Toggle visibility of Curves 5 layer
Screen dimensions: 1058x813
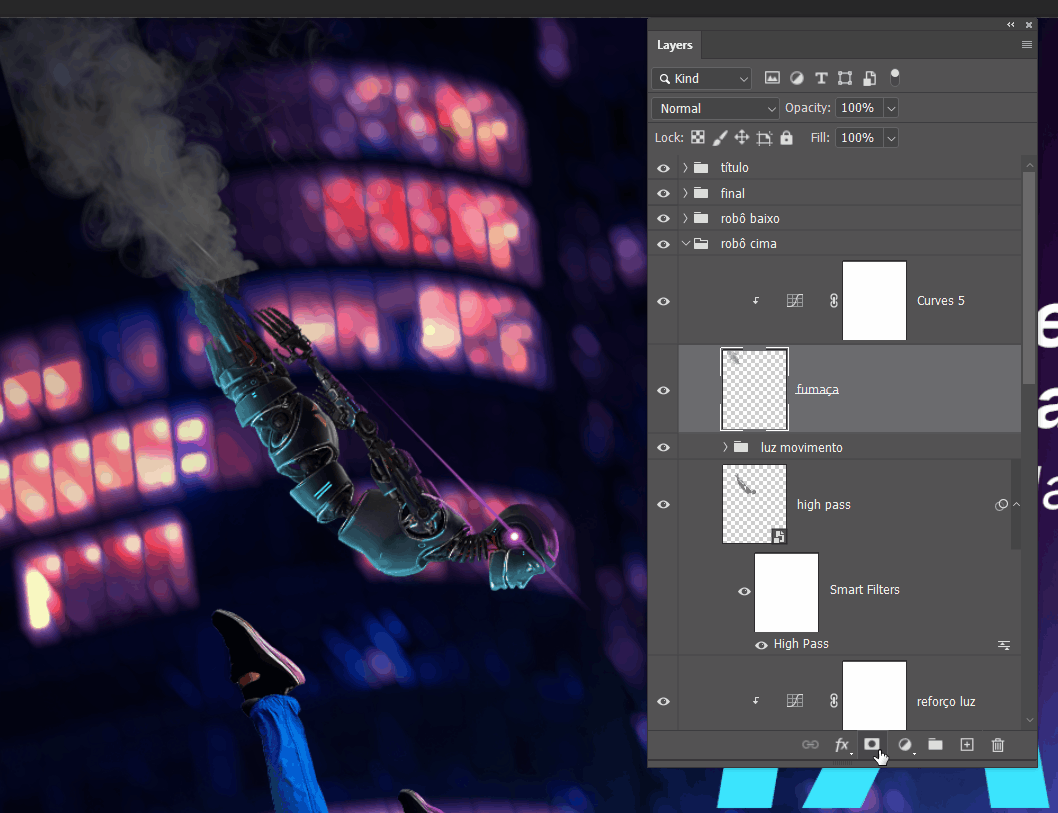click(x=663, y=302)
